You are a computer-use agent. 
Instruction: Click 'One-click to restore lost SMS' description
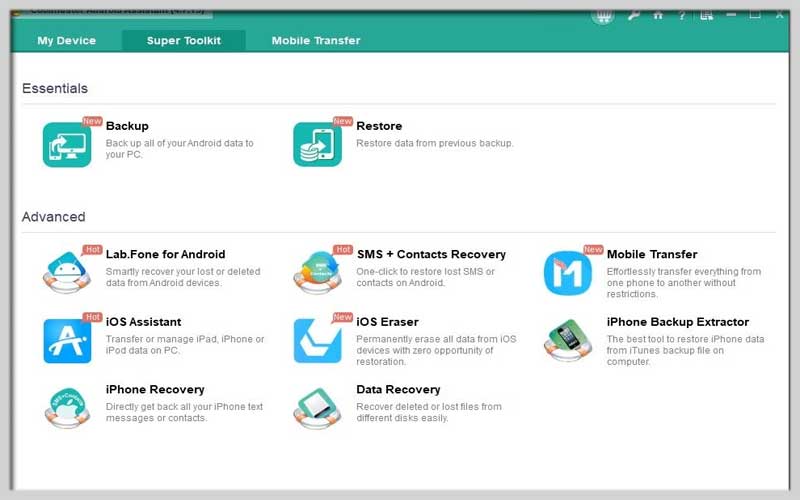tap(426, 277)
